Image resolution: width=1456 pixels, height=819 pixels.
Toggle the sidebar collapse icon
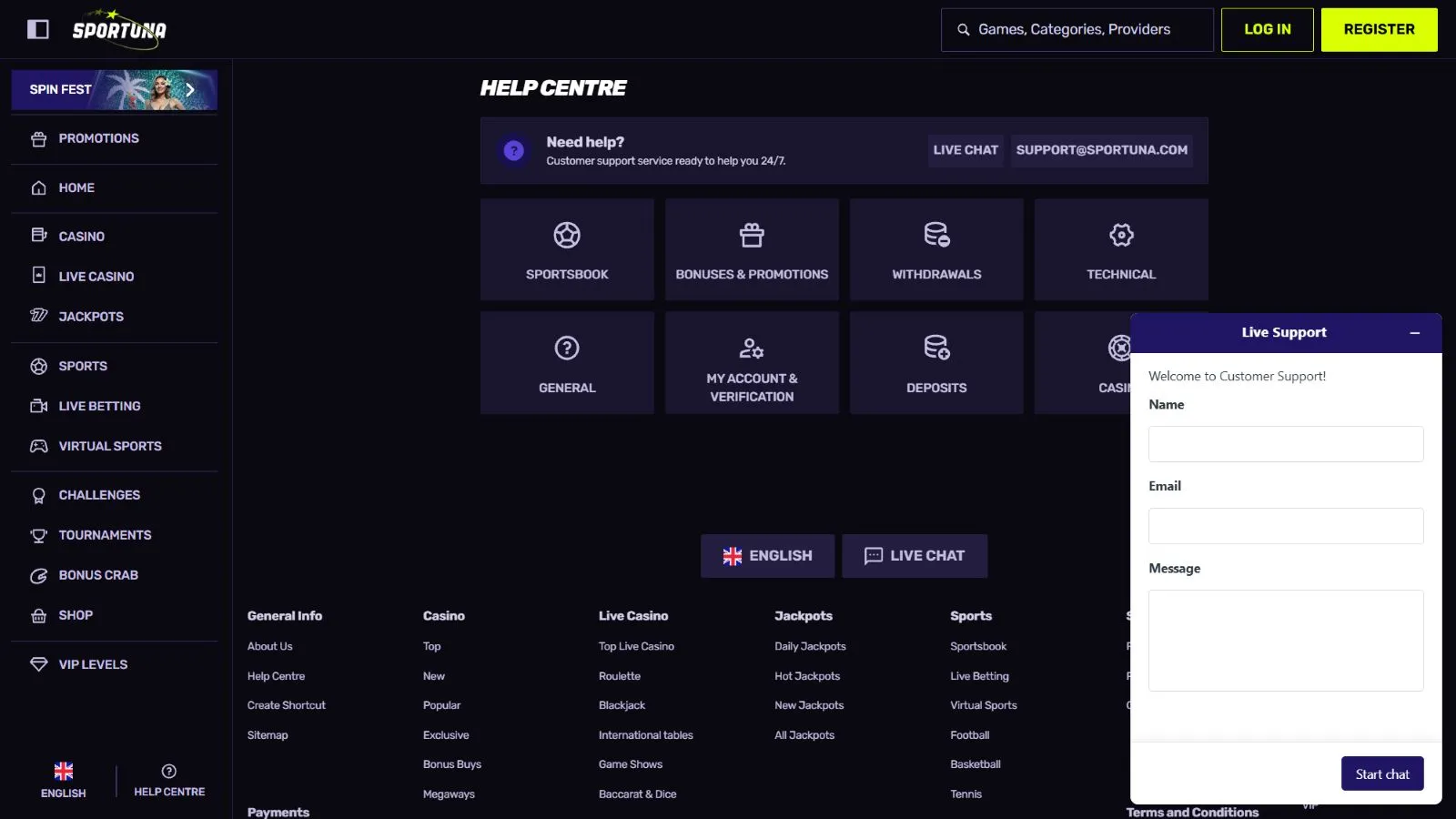click(x=38, y=29)
